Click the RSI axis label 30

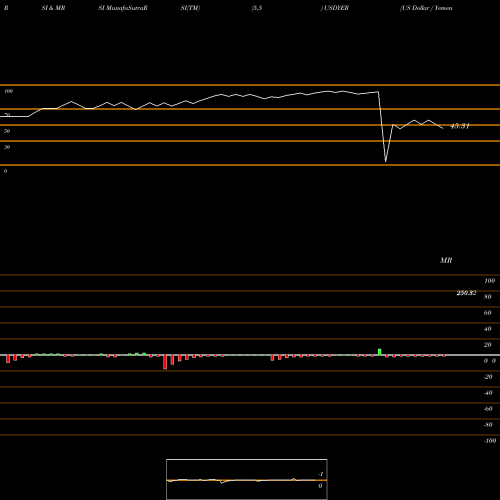(x=7, y=147)
